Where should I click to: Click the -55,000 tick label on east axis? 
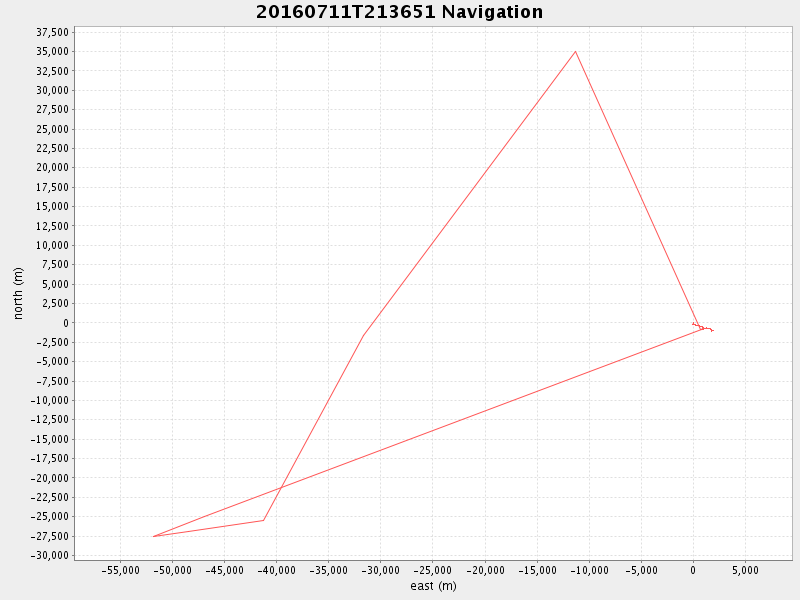tap(121, 571)
